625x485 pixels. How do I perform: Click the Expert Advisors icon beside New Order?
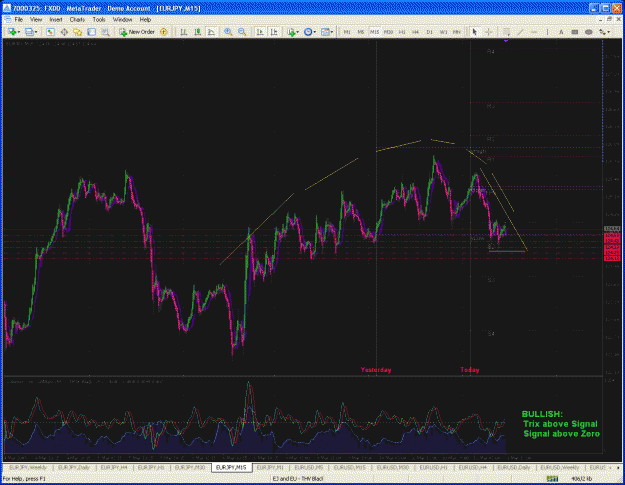163,32
